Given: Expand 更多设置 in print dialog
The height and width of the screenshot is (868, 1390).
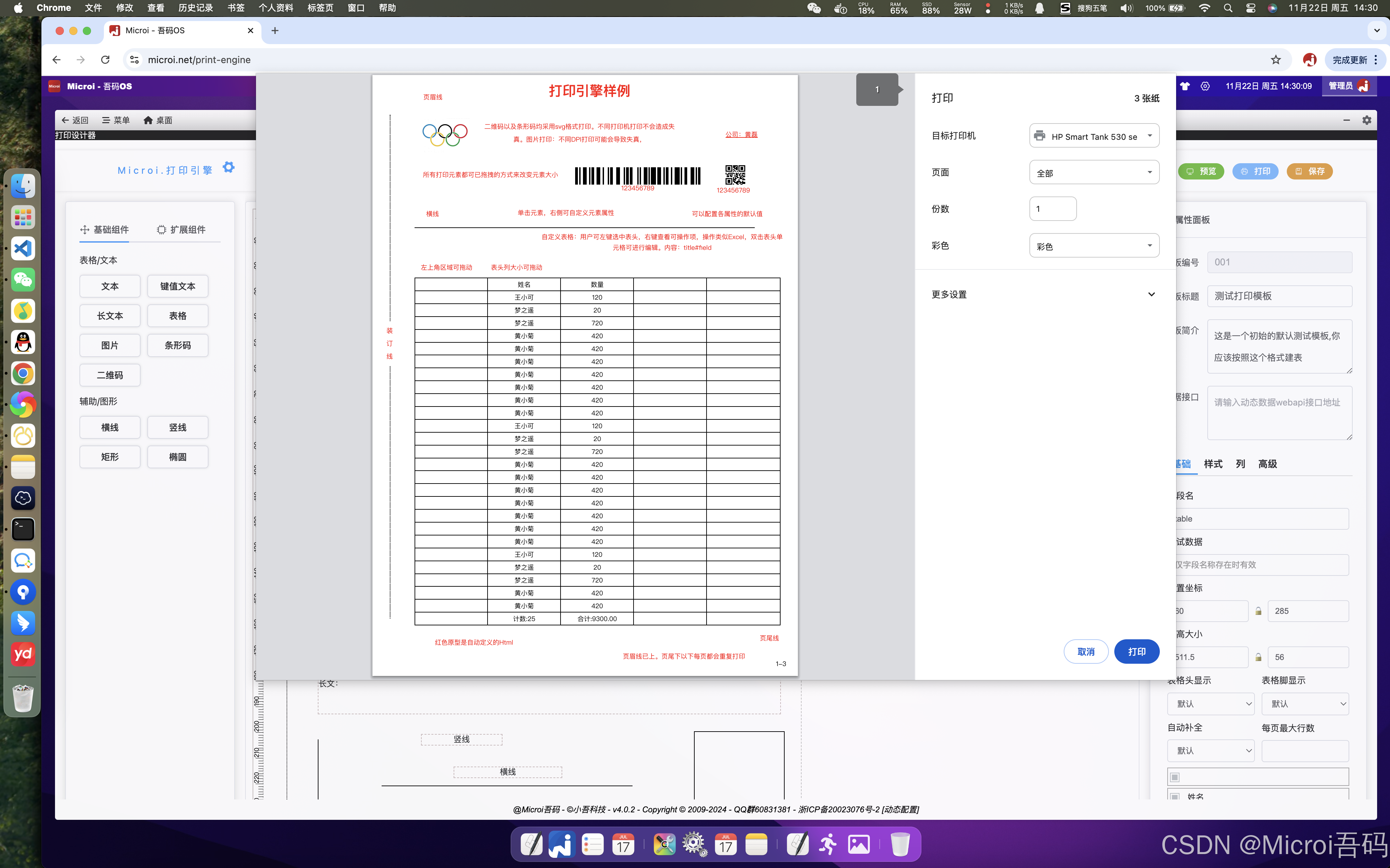Looking at the screenshot, I should [1043, 295].
